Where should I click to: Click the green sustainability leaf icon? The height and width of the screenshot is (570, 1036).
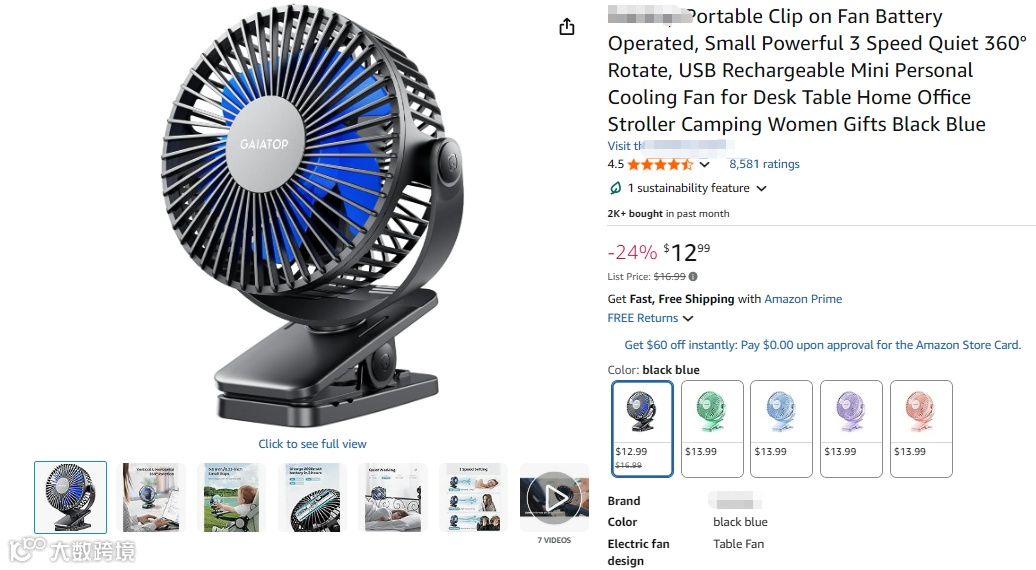[615, 188]
